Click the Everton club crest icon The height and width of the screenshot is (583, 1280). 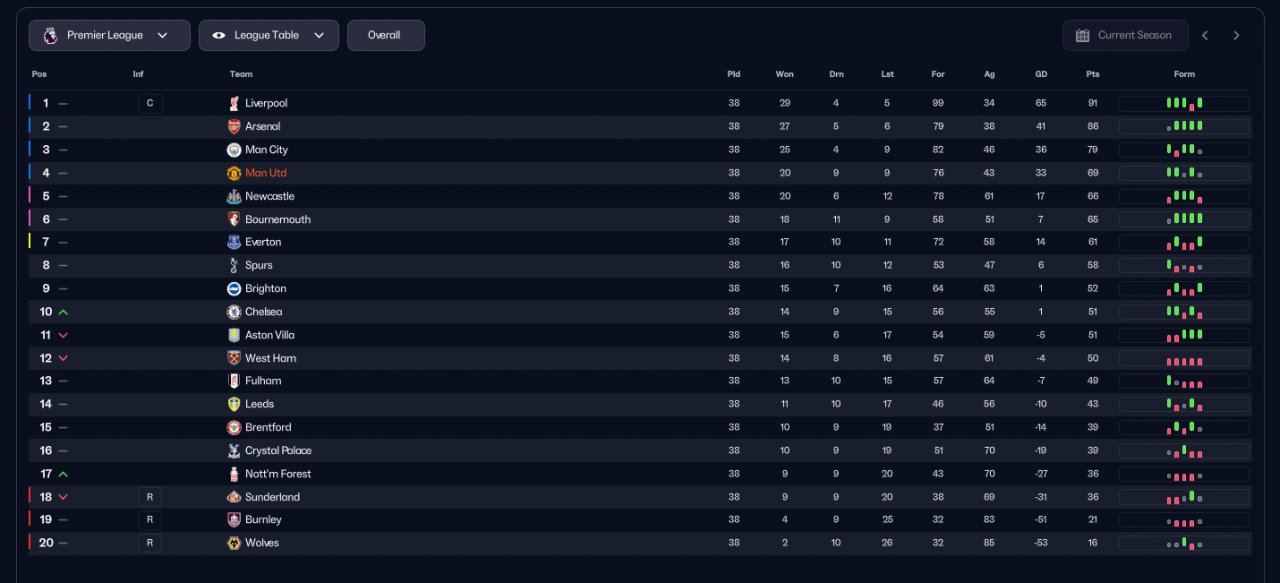(234, 242)
